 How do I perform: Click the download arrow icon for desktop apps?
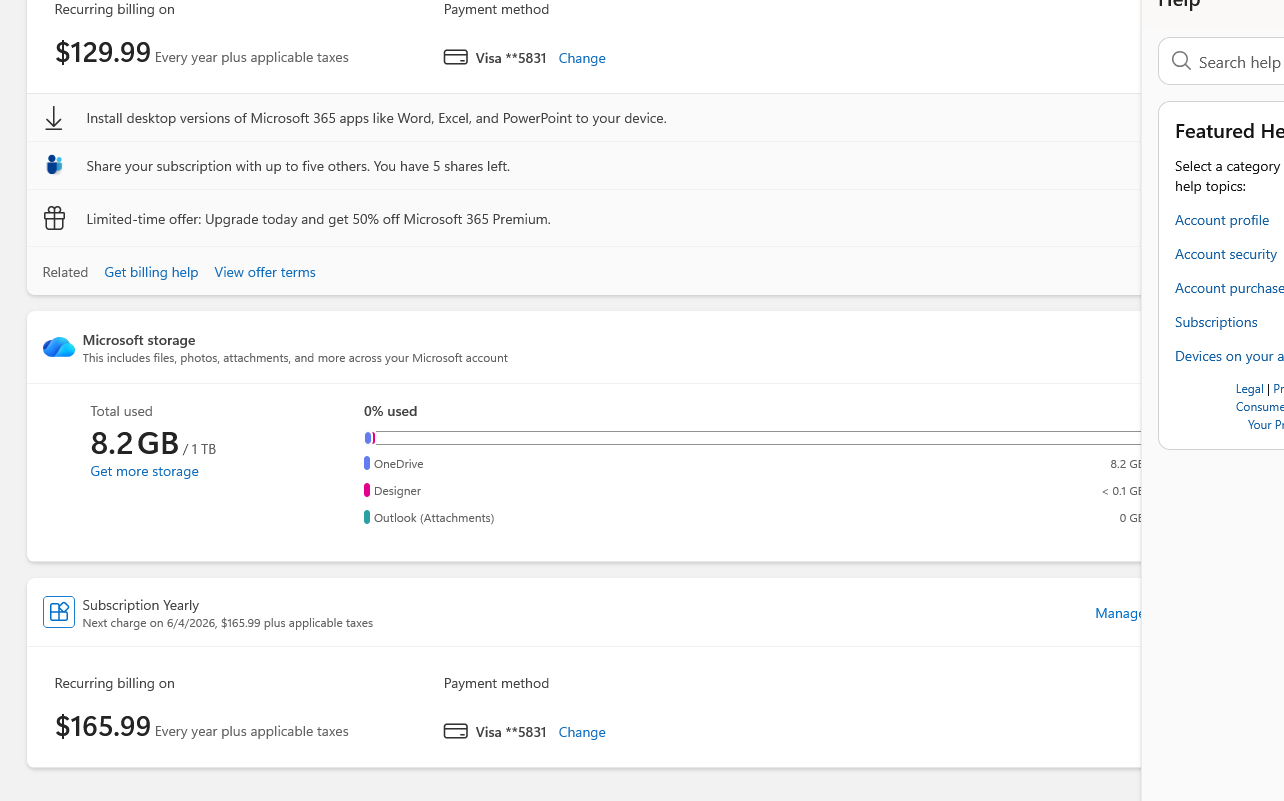[54, 118]
